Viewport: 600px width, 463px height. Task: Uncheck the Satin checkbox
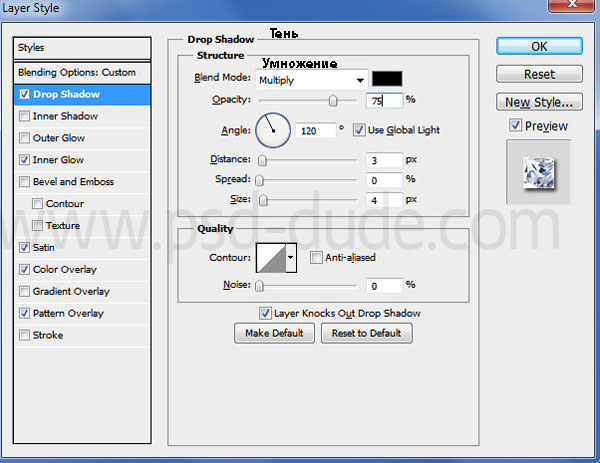(24, 248)
